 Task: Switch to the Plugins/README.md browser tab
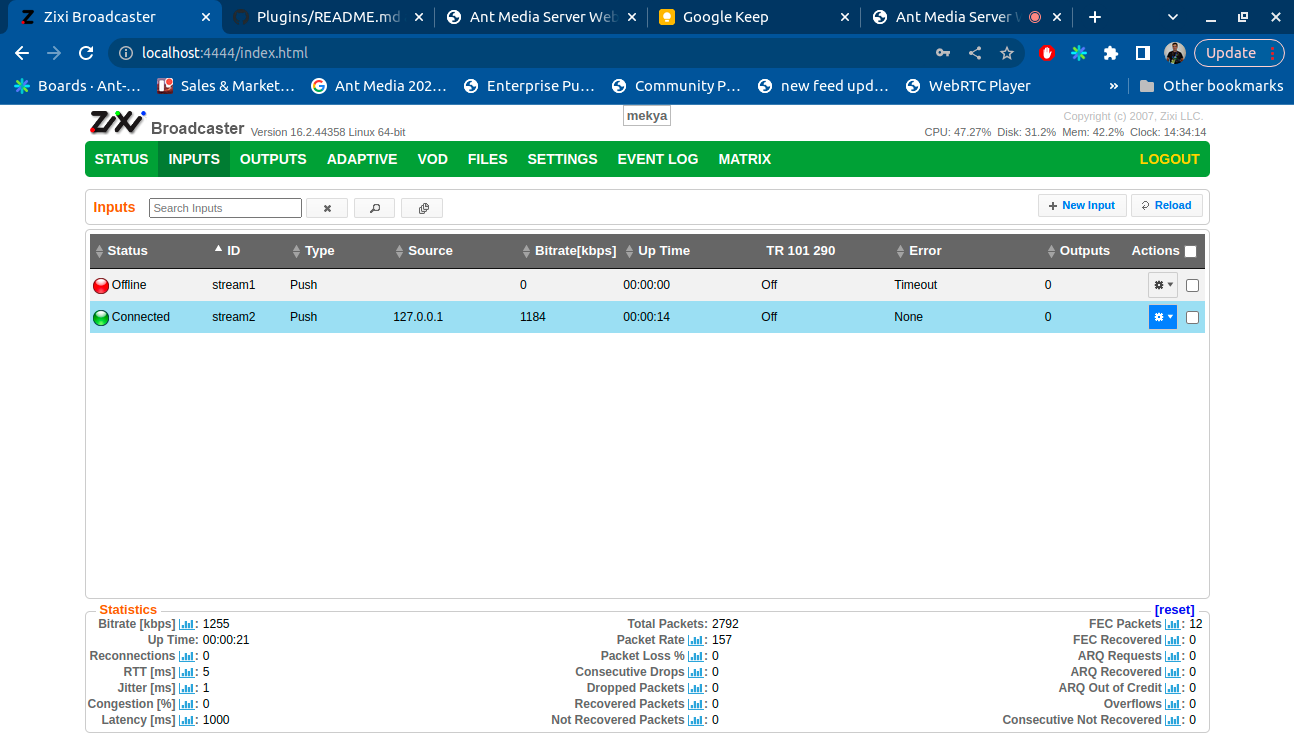pos(328,17)
